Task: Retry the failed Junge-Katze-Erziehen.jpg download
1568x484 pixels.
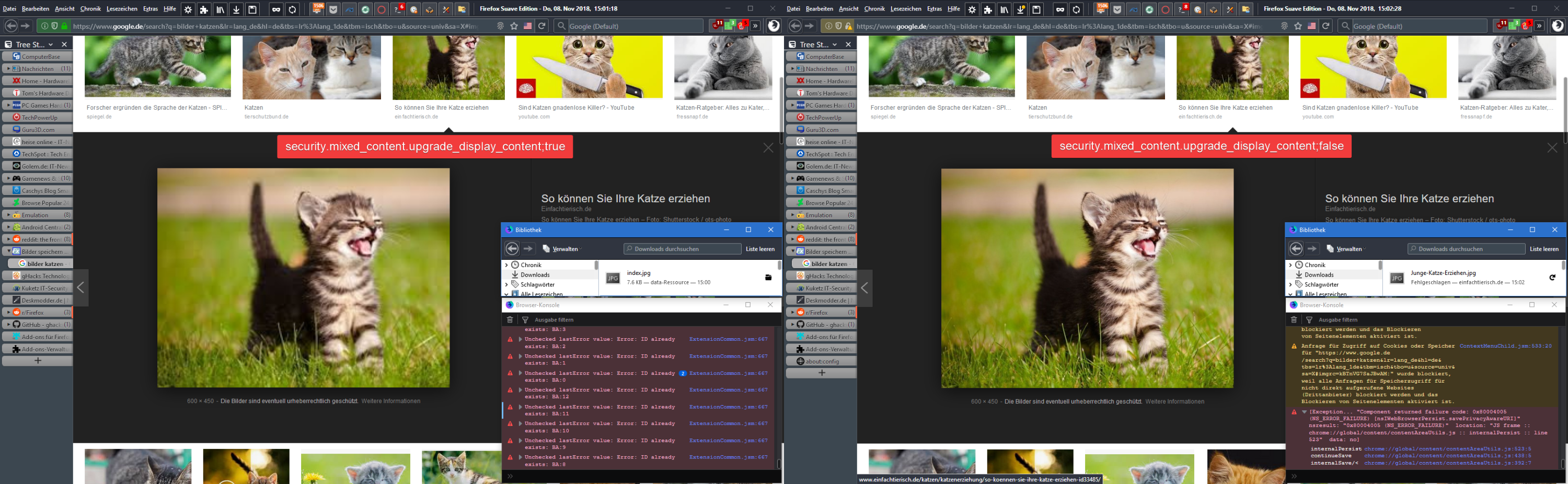Action: (x=1552, y=278)
